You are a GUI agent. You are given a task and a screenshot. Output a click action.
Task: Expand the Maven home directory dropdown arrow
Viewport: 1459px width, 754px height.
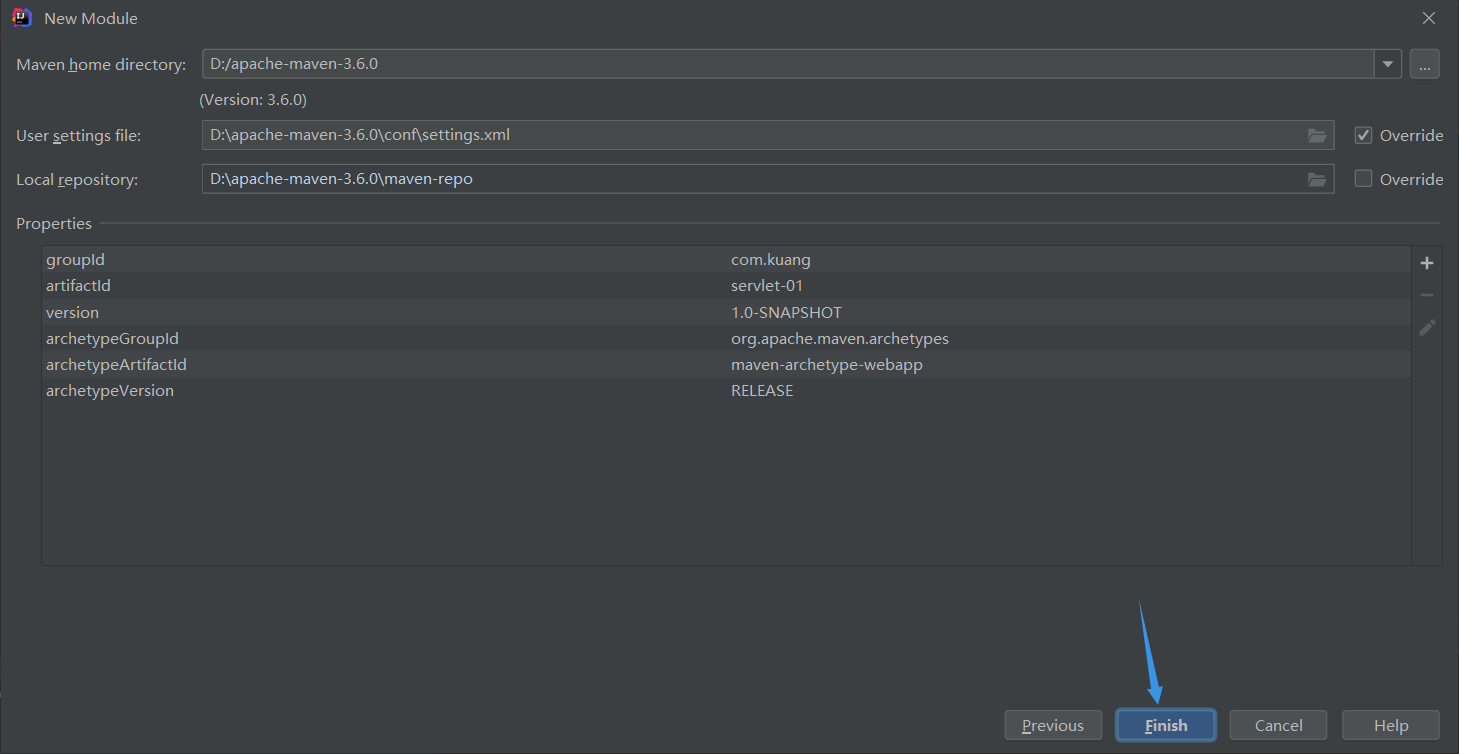pos(1388,64)
